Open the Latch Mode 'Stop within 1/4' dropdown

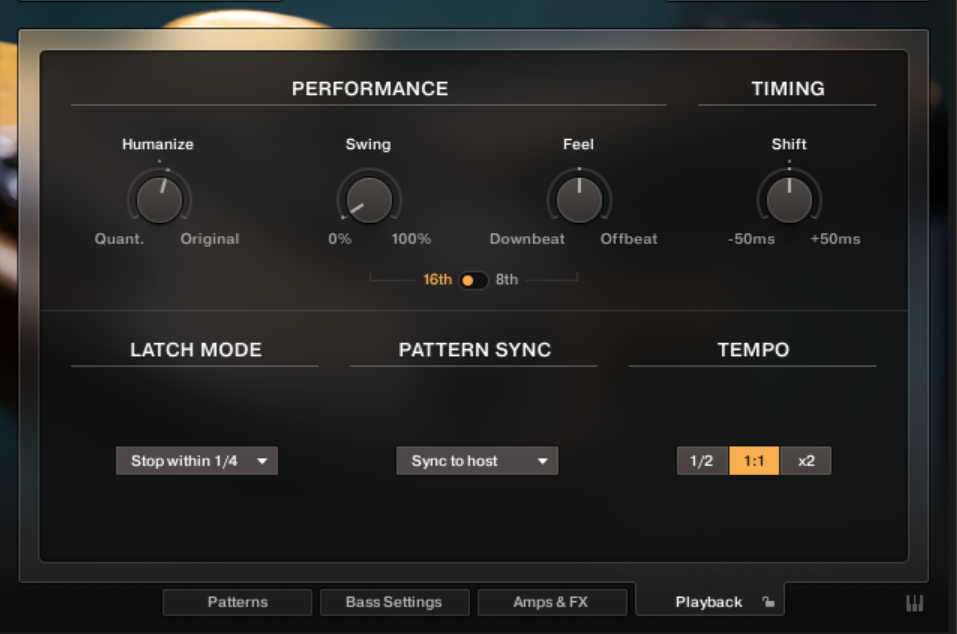pyautogui.click(x=197, y=461)
